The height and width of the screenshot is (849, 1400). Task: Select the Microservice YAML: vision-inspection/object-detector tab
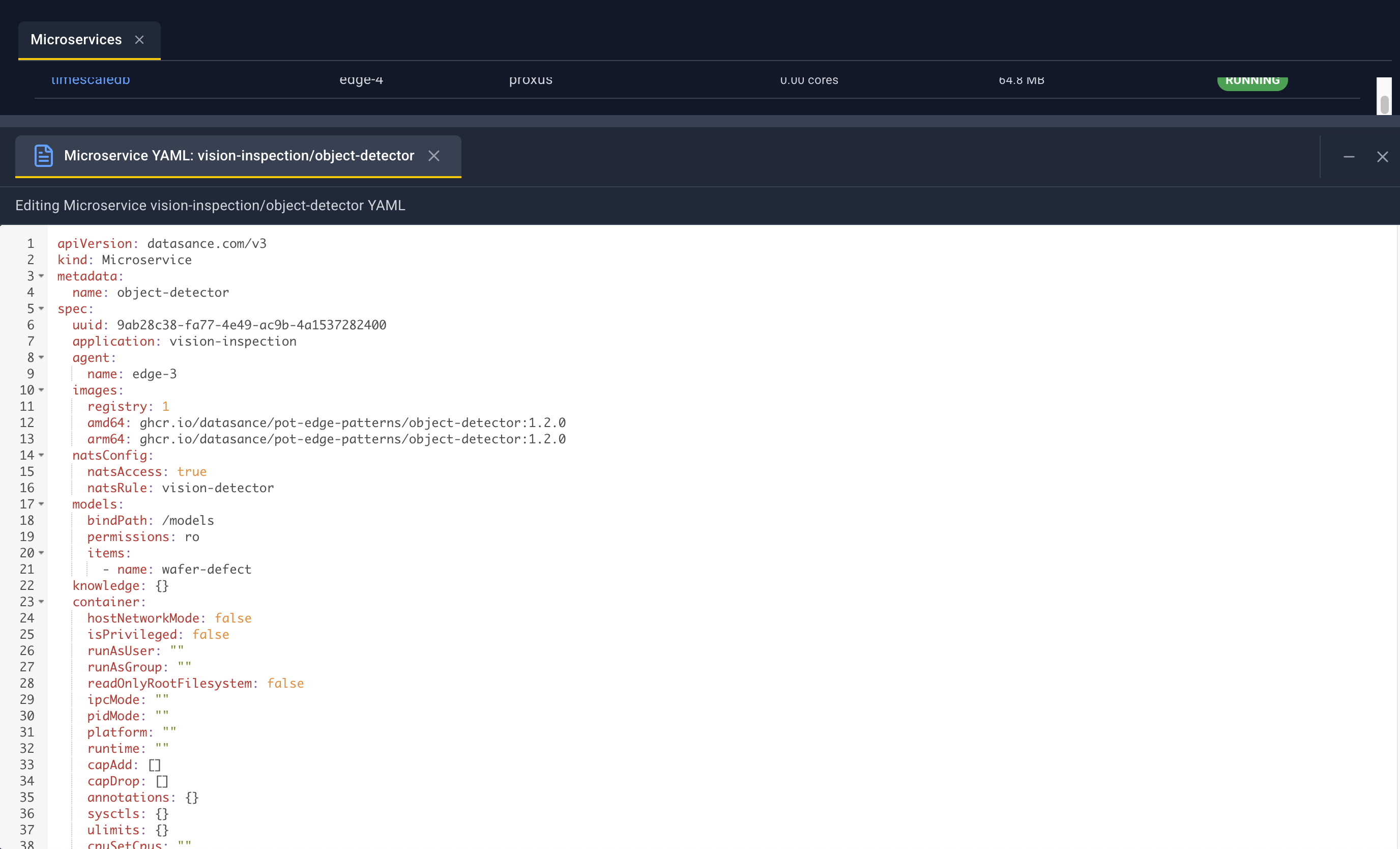coord(238,156)
